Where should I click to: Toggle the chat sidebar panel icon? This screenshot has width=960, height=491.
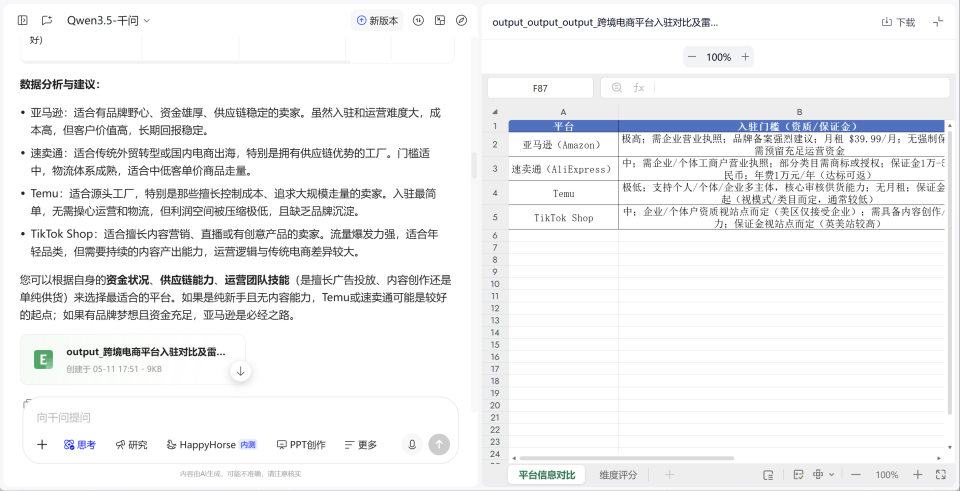(23, 20)
